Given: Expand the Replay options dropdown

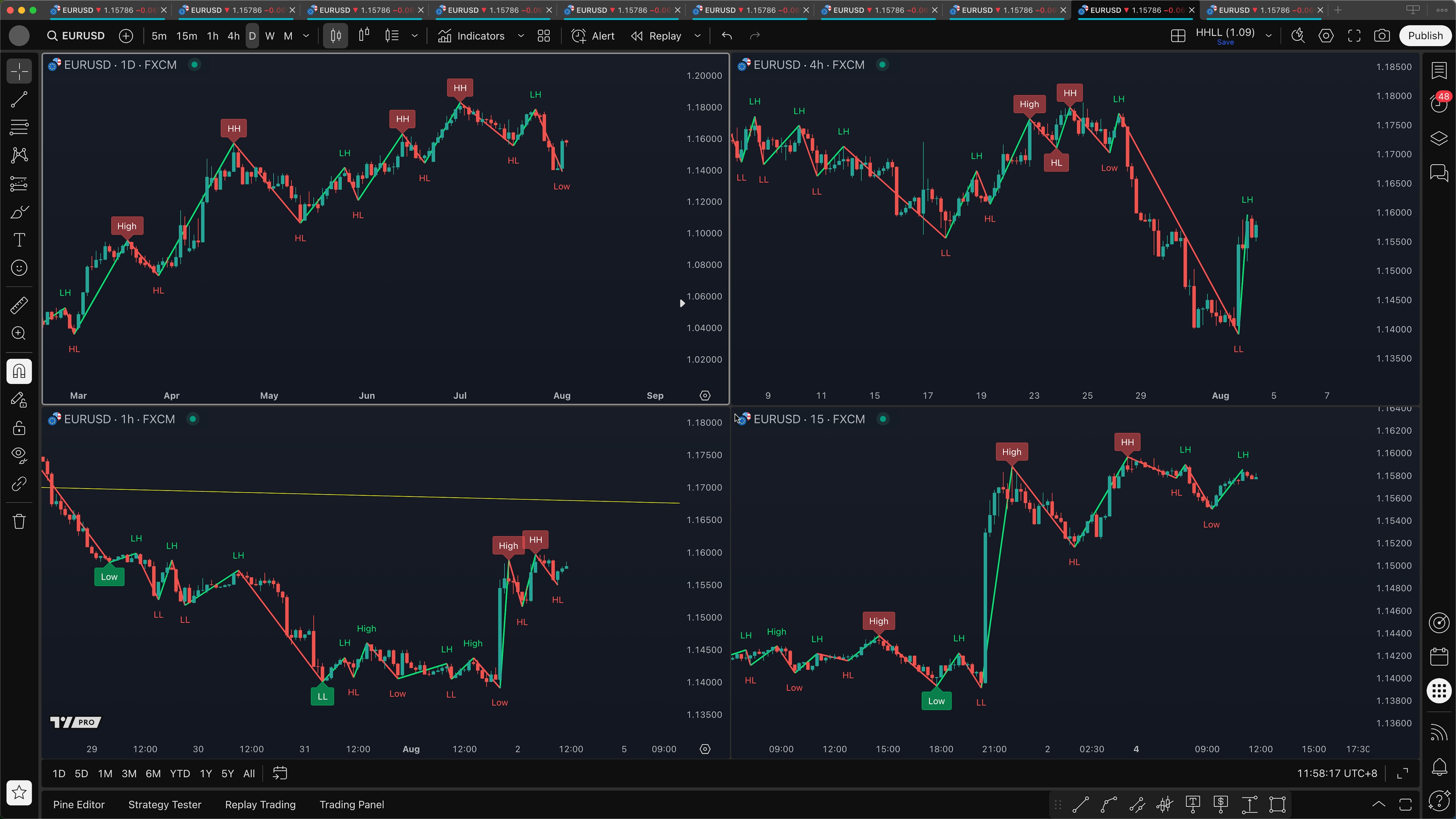Looking at the screenshot, I should pyautogui.click(x=698, y=36).
